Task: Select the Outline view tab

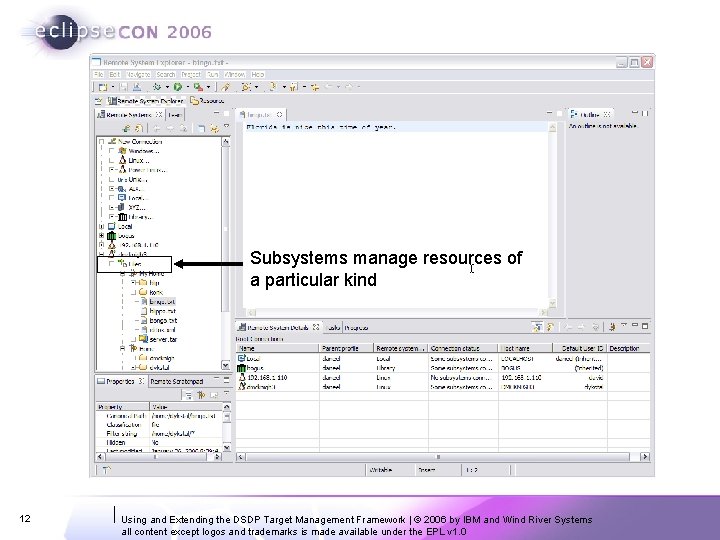Action: [x=590, y=114]
